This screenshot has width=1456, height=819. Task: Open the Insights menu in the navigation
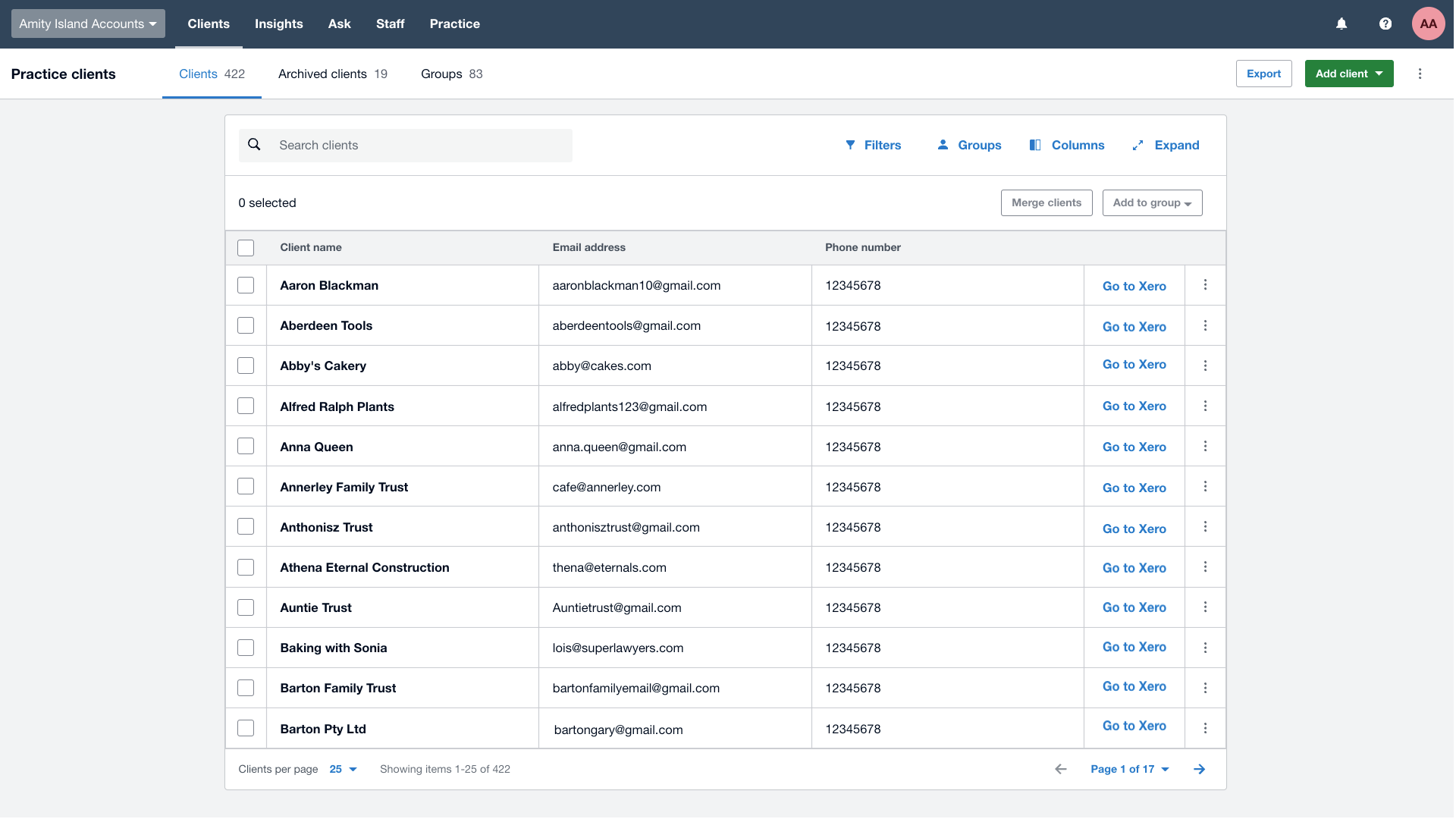[278, 24]
